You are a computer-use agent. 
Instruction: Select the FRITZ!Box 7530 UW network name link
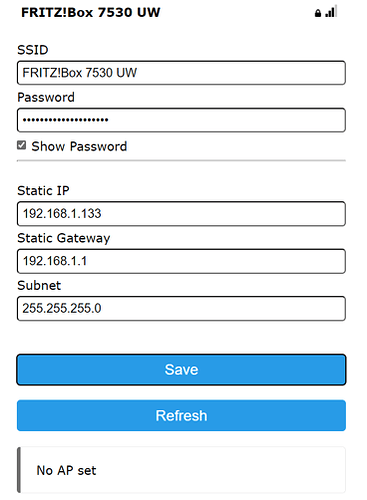click(91, 12)
